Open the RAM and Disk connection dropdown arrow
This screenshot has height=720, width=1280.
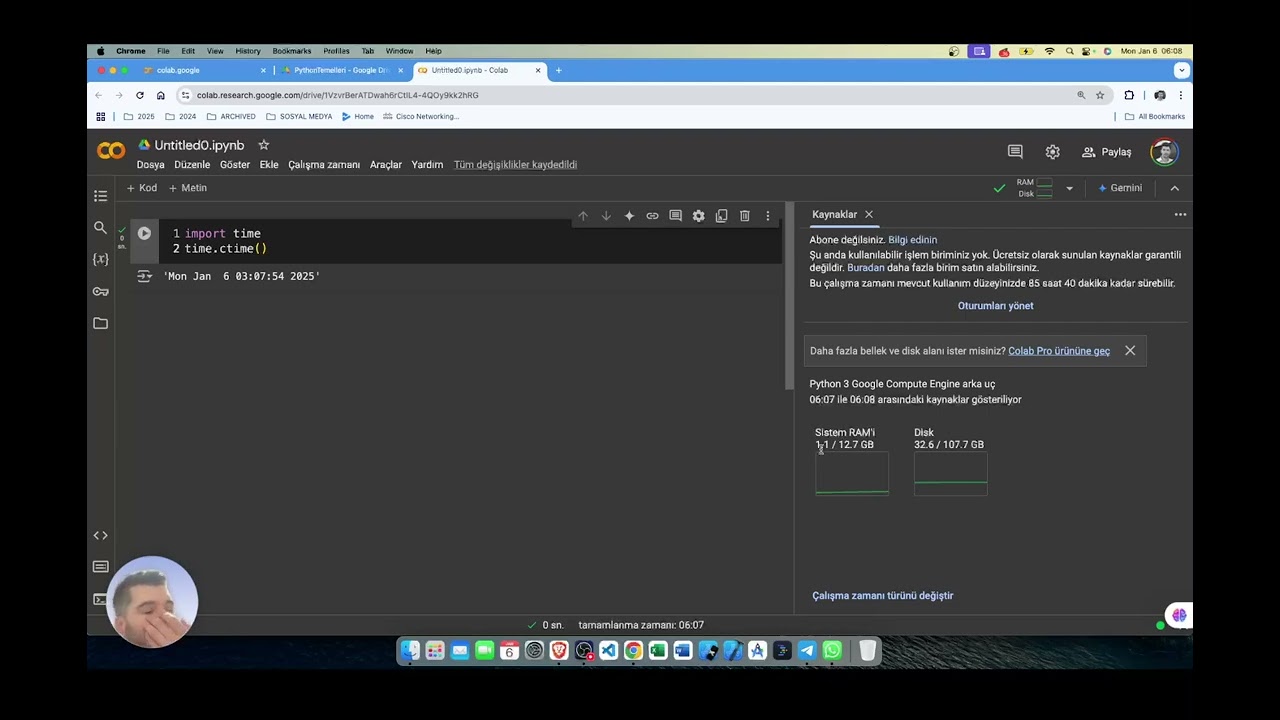tap(1069, 188)
